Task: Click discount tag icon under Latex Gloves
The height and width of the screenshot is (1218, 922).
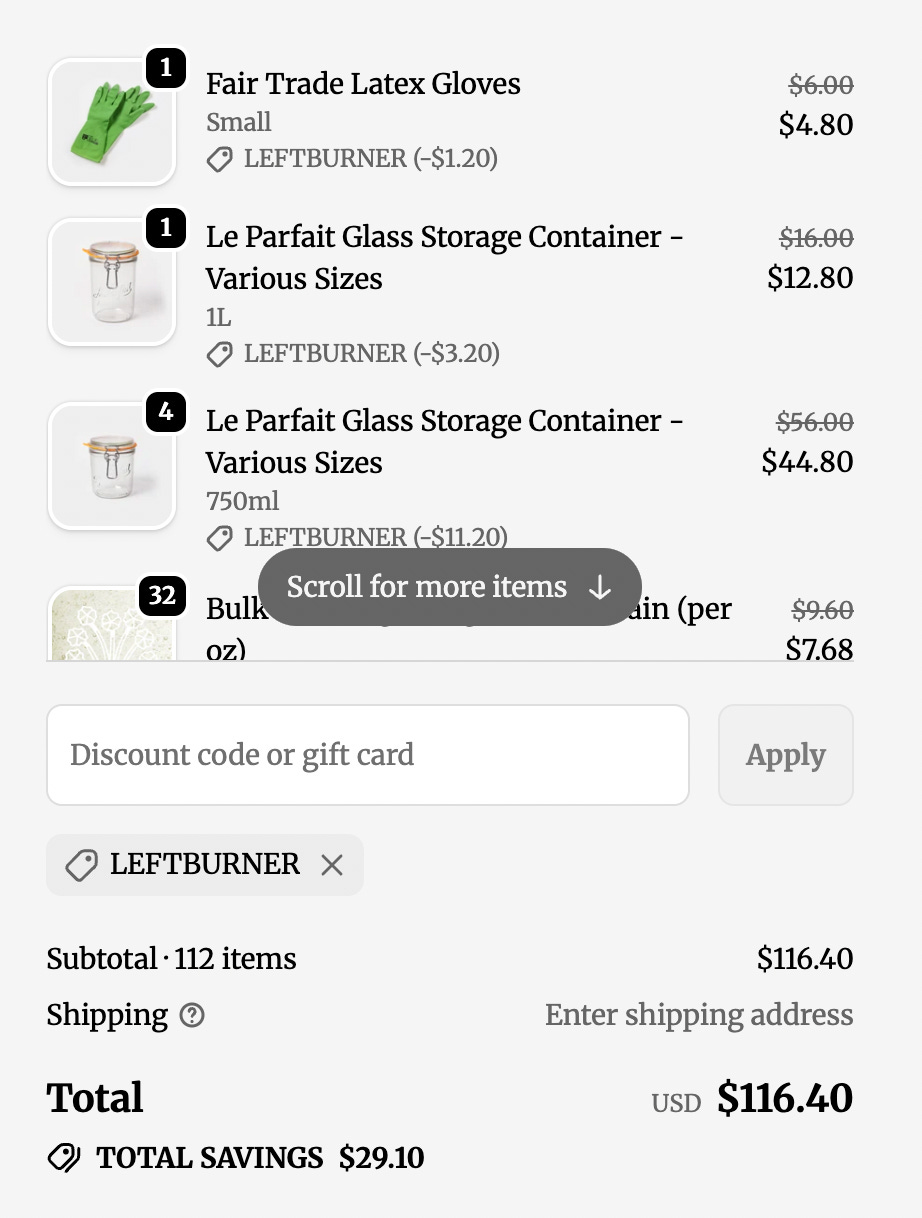Action: click(219, 159)
